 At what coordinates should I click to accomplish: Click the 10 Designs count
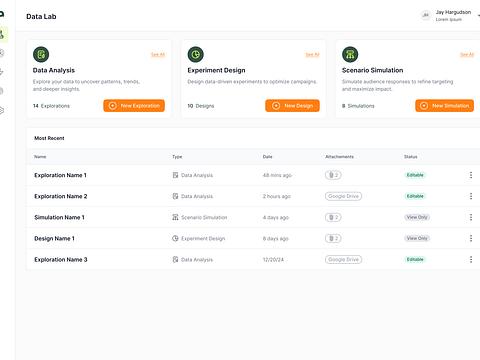201,106
